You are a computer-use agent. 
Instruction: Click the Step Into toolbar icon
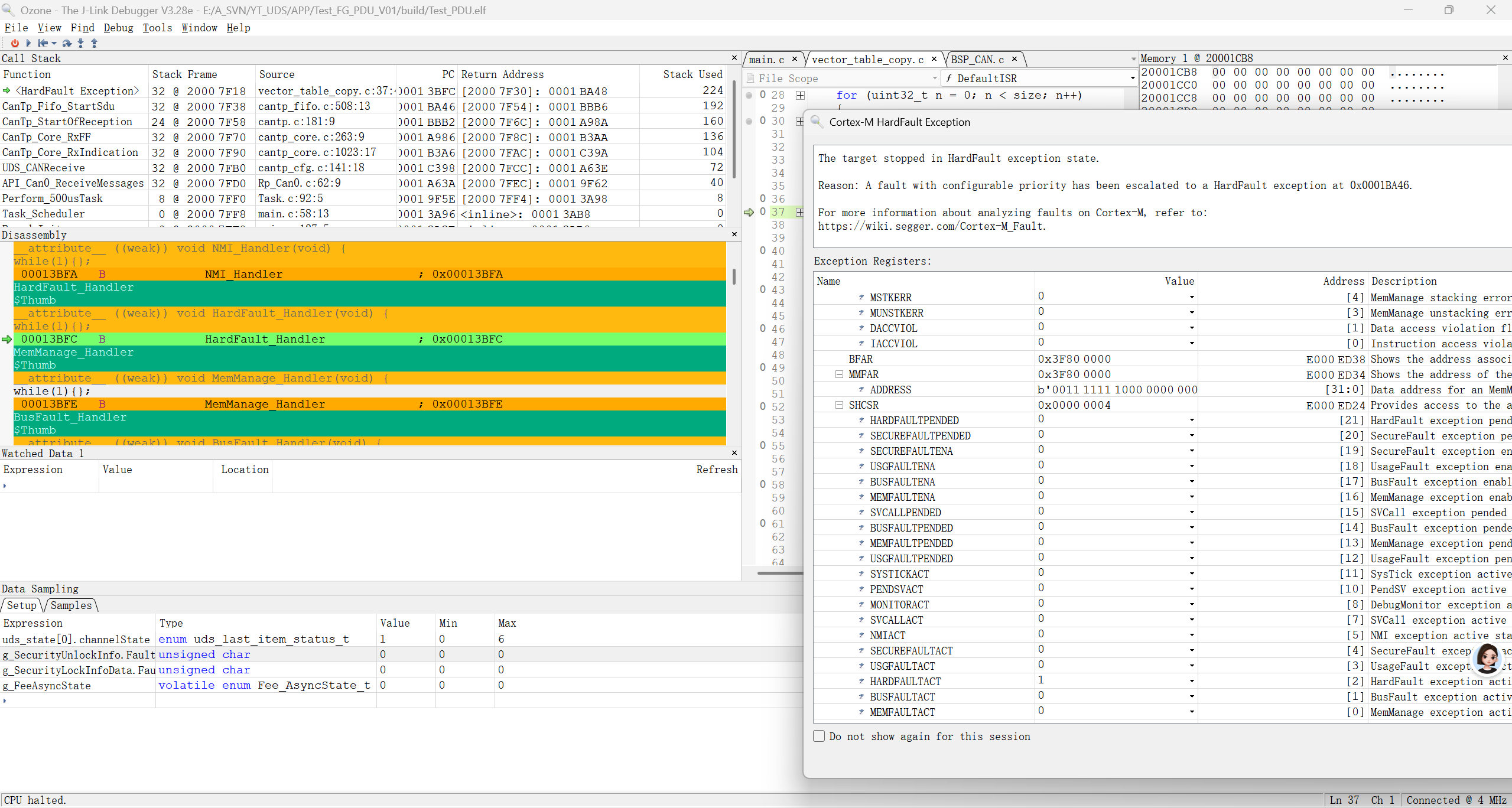click(81, 43)
